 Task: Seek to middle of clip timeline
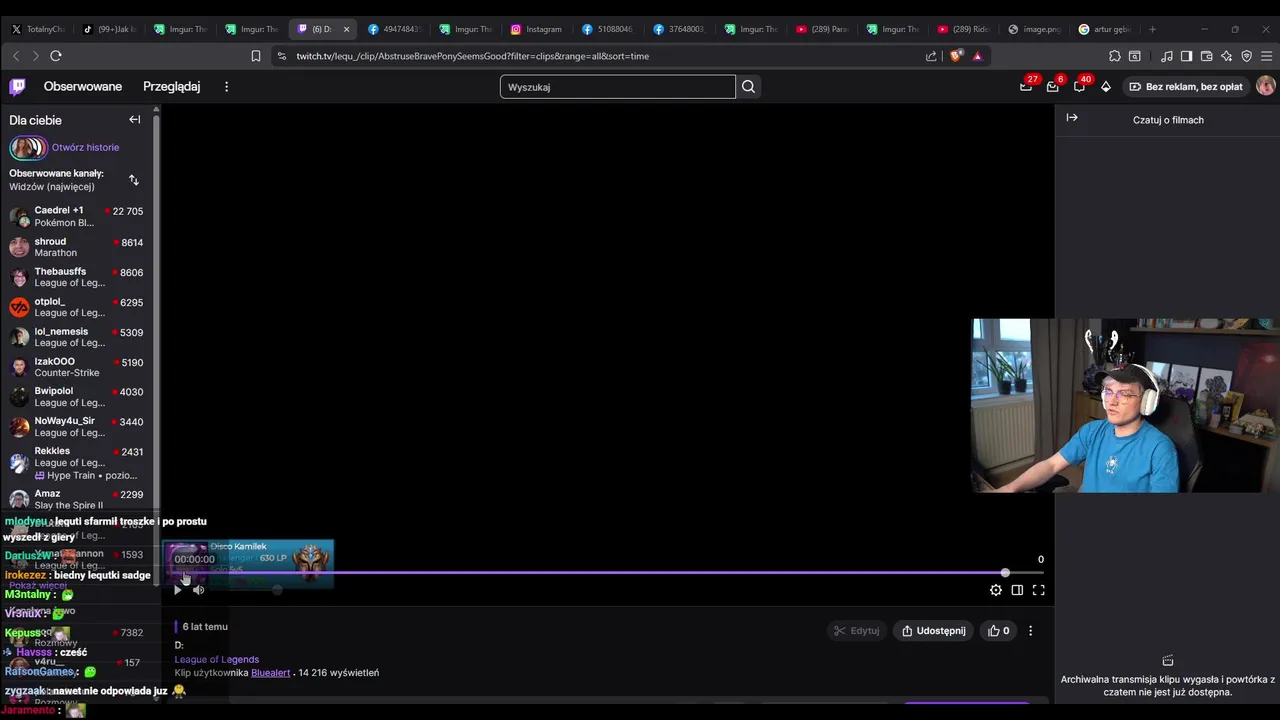(608, 573)
